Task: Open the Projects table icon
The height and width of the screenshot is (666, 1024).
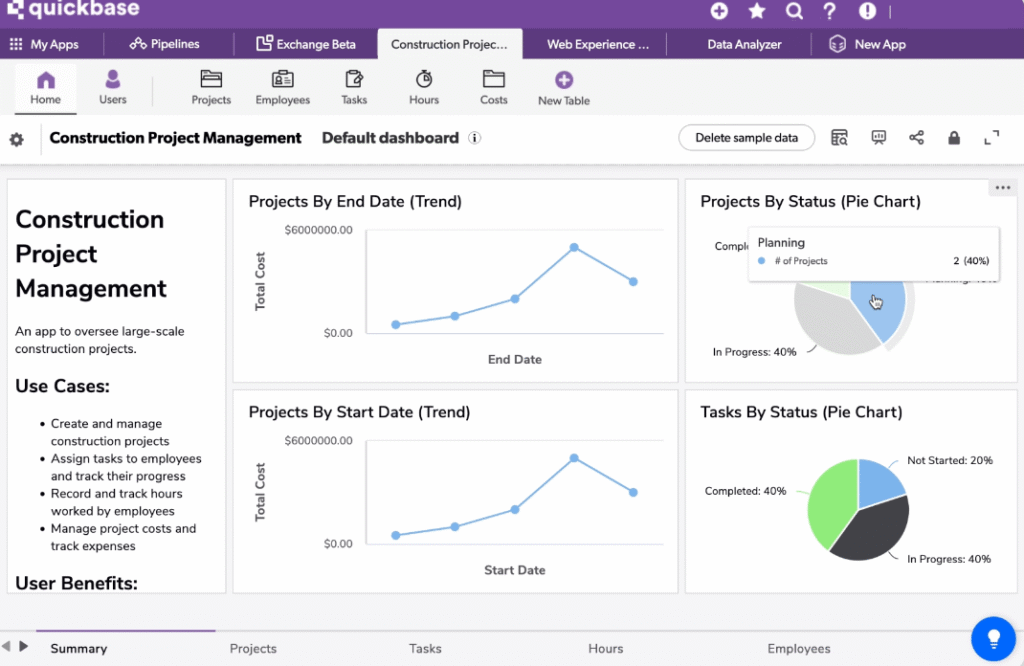Action: (211, 80)
